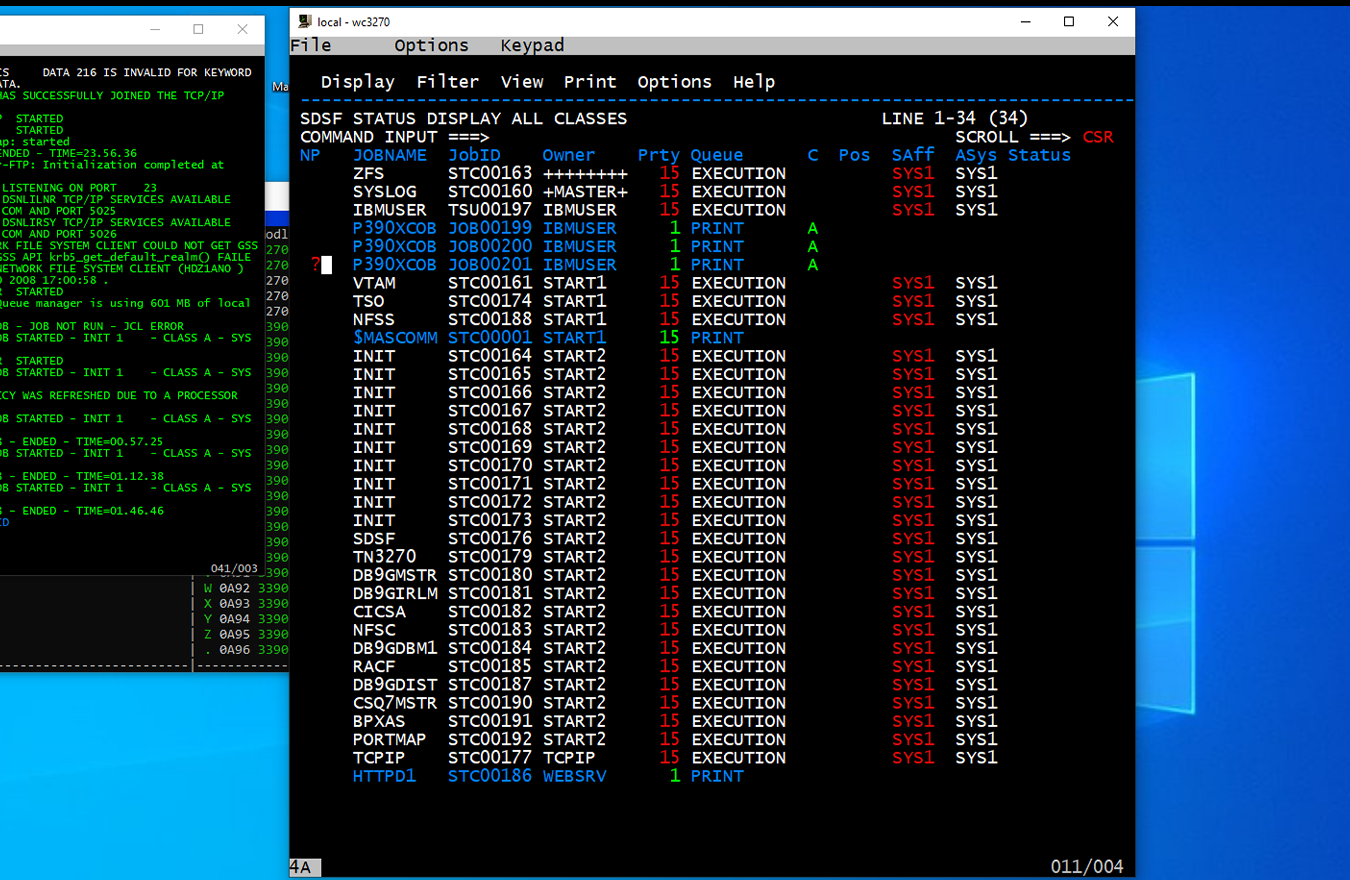Click the NP field beside JOB00201
Image resolution: width=1350 pixels, height=880 pixels.
(326, 265)
